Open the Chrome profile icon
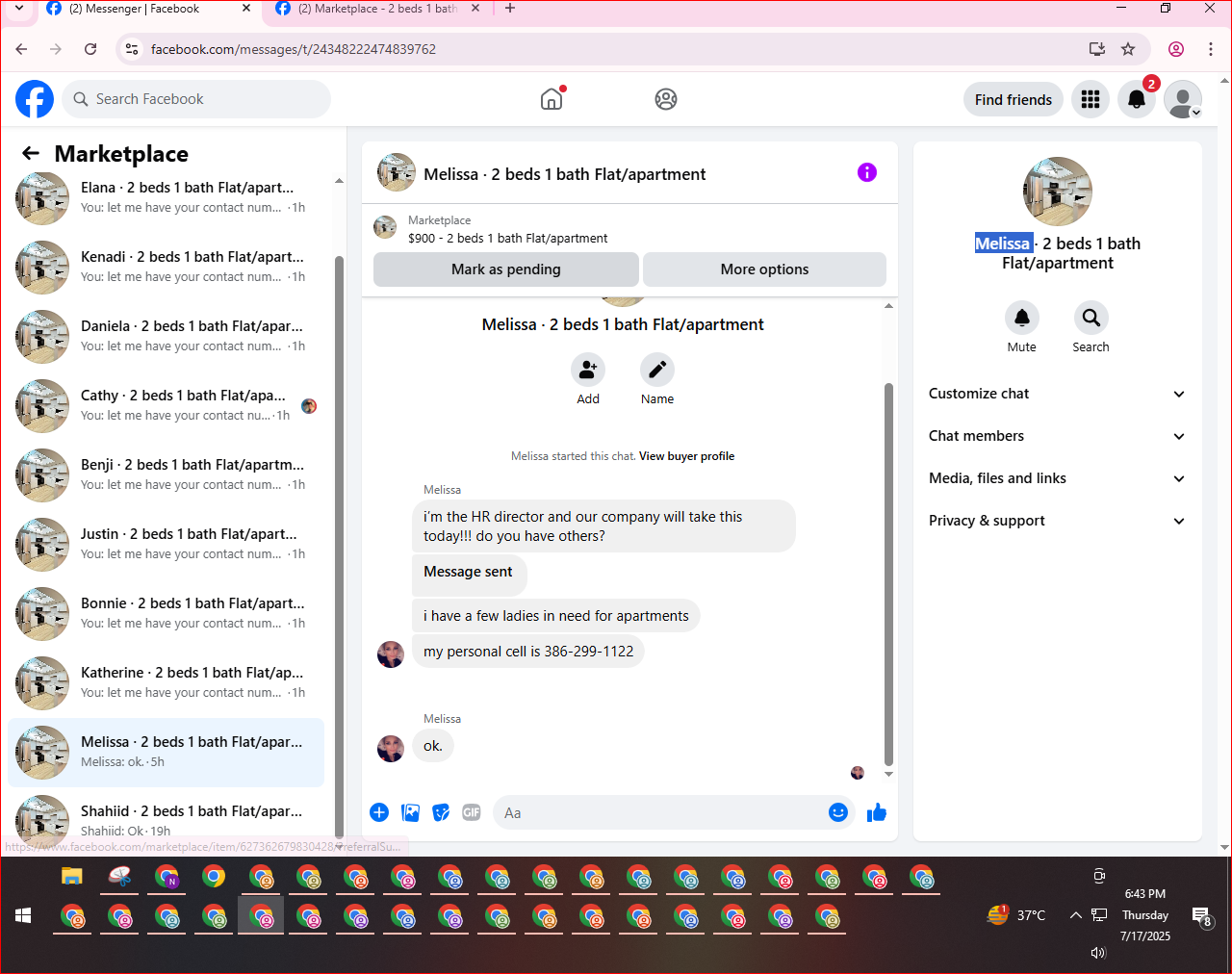Viewport: 1232px width, 974px height. coord(1176,49)
